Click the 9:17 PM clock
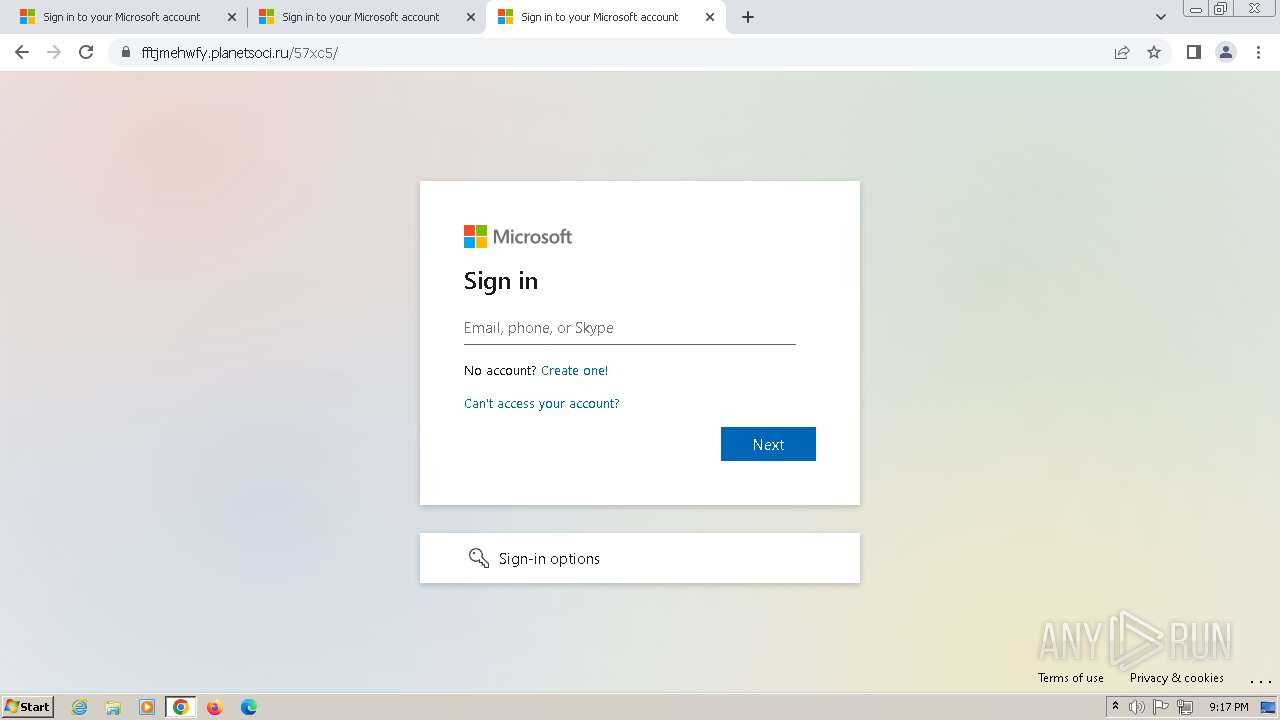This screenshot has height=720, width=1280. point(1228,707)
